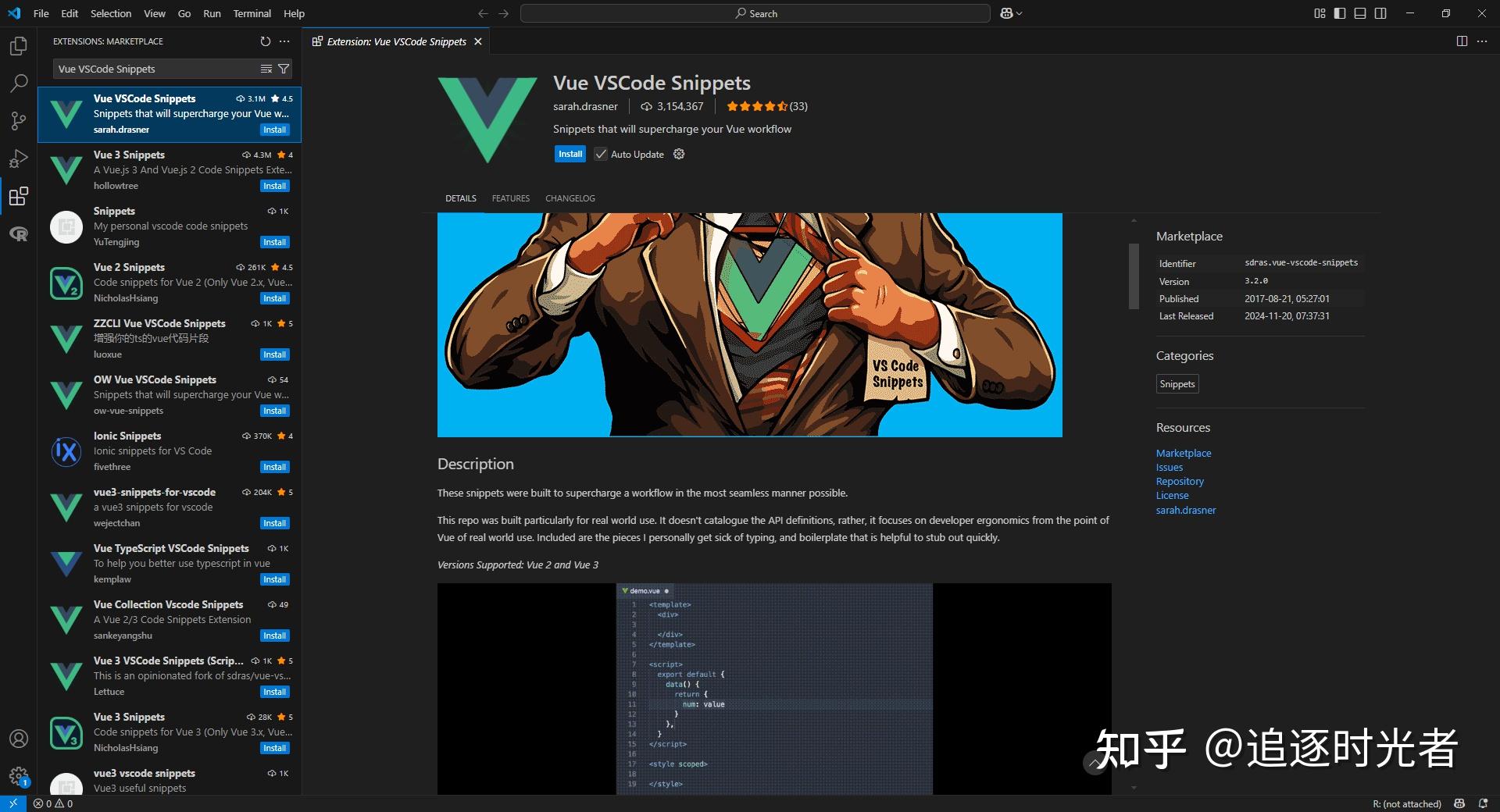Open the gear settings icon beside Auto Update
Screen dimensions: 1500x812
coord(678,154)
